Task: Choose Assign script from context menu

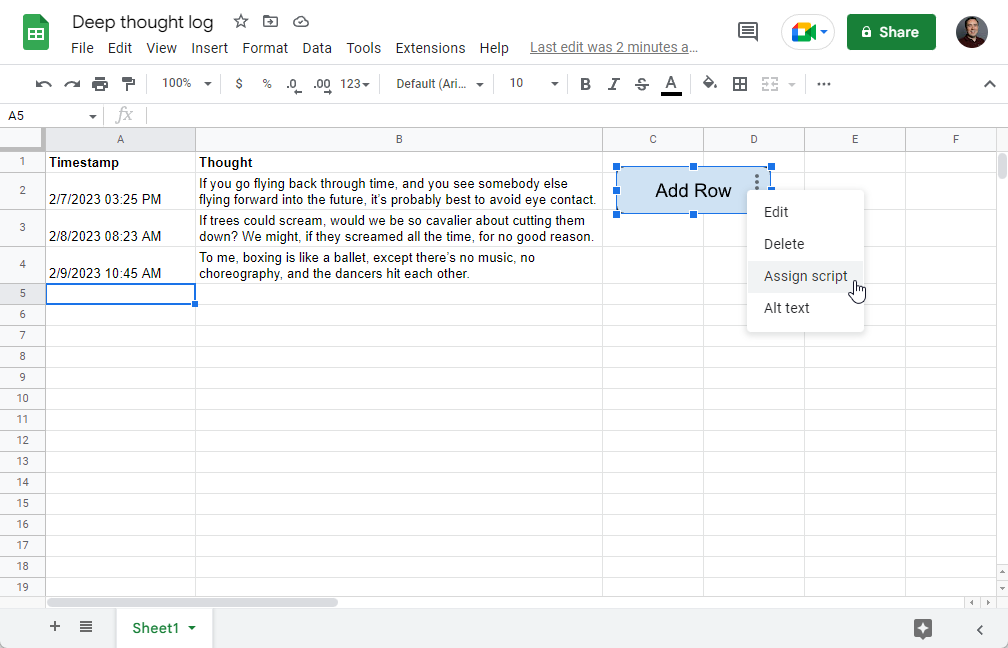Action: pos(805,276)
